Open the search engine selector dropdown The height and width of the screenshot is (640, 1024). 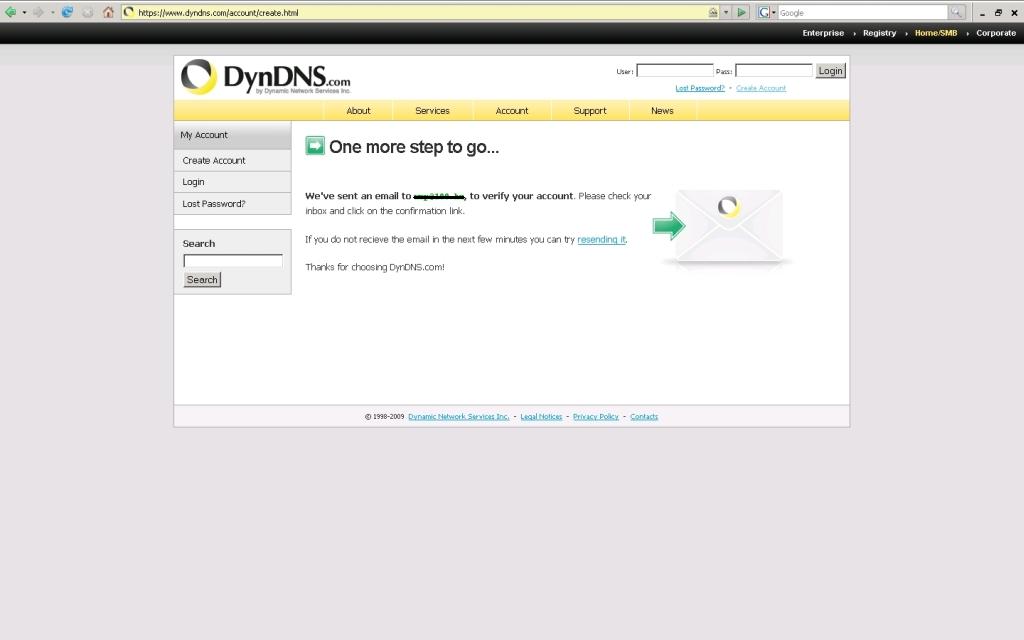coord(774,12)
